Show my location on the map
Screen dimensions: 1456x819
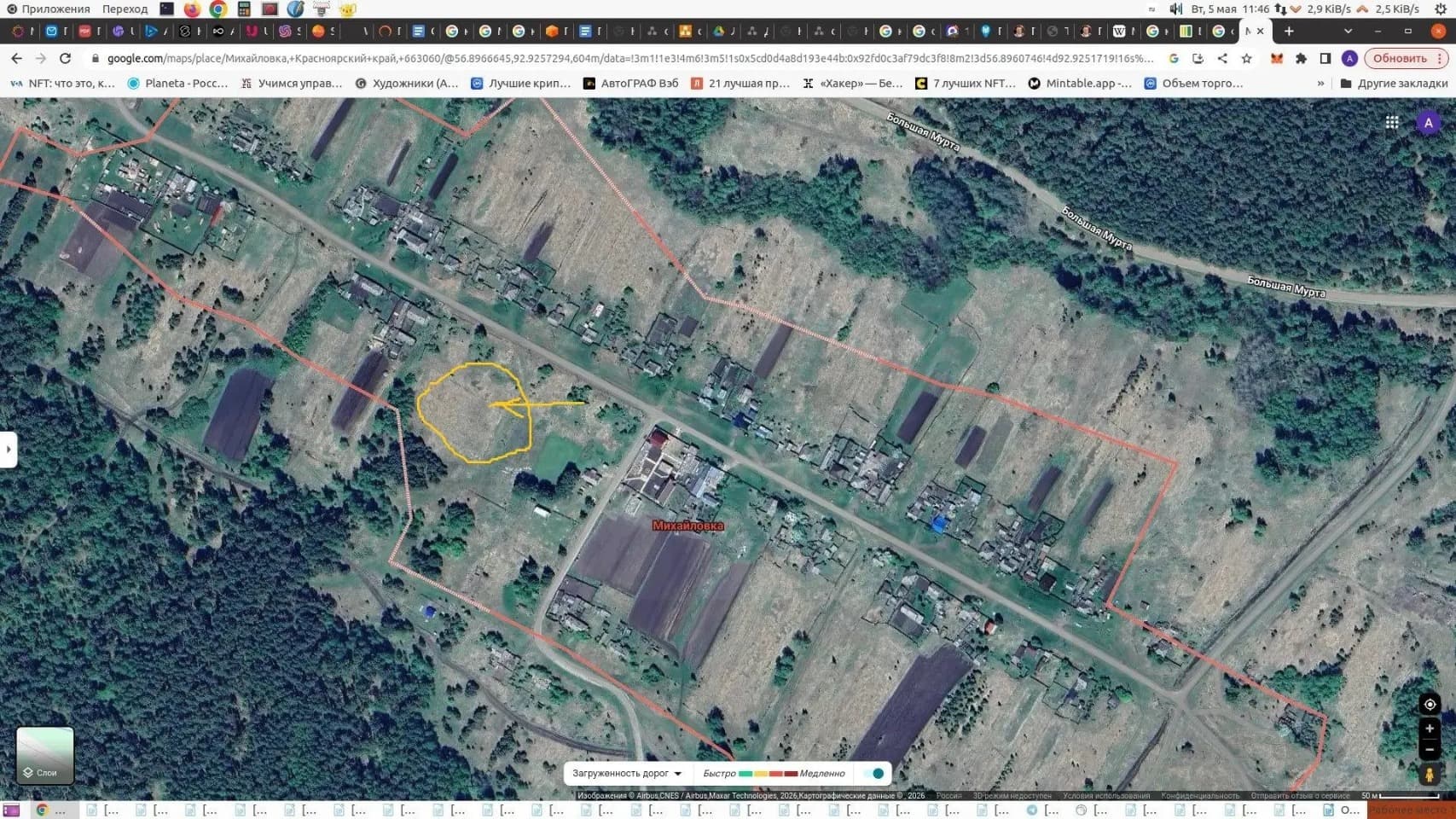(1430, 704)
